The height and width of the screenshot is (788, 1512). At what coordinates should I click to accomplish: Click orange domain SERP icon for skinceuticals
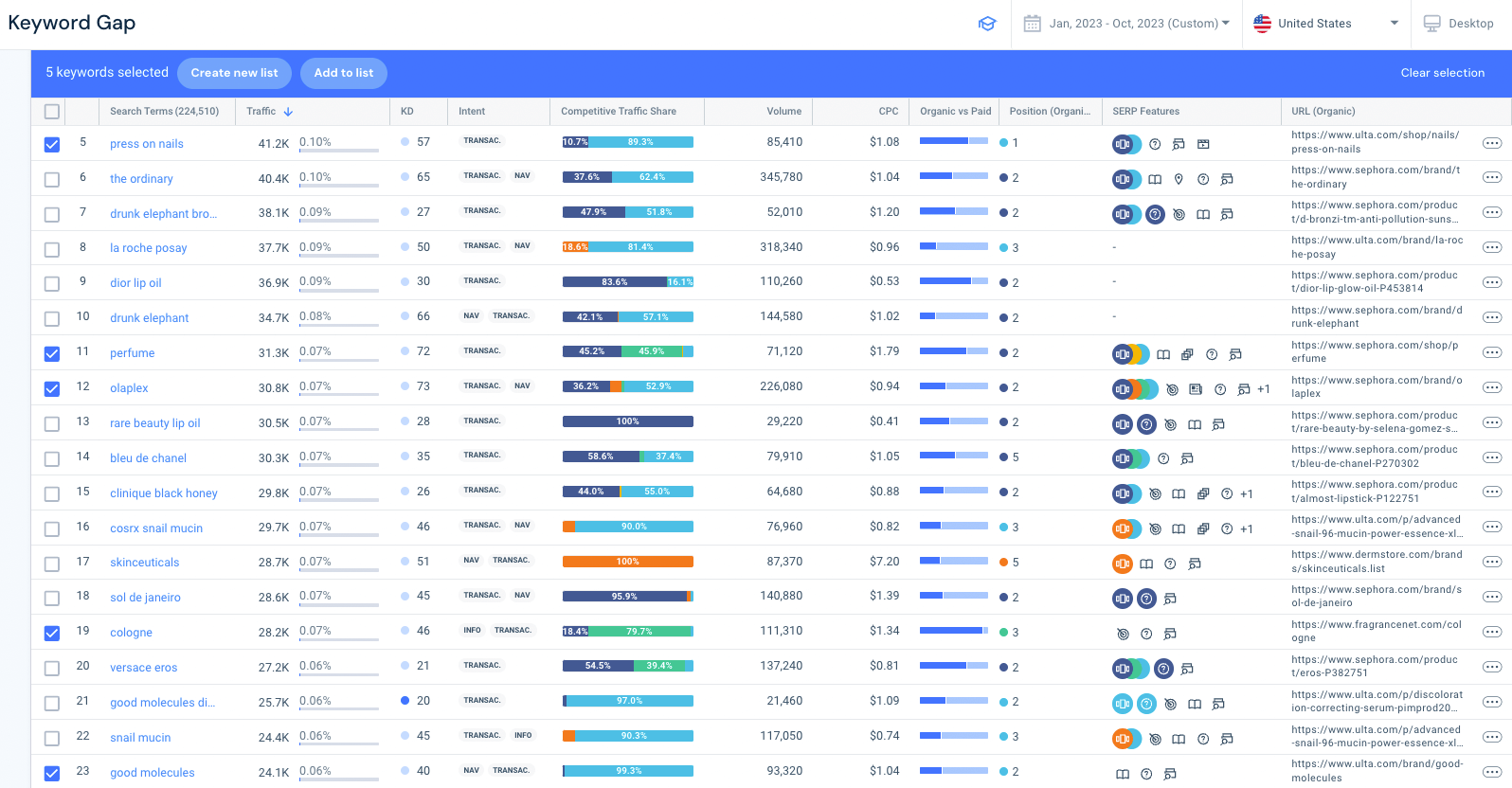1123,564
